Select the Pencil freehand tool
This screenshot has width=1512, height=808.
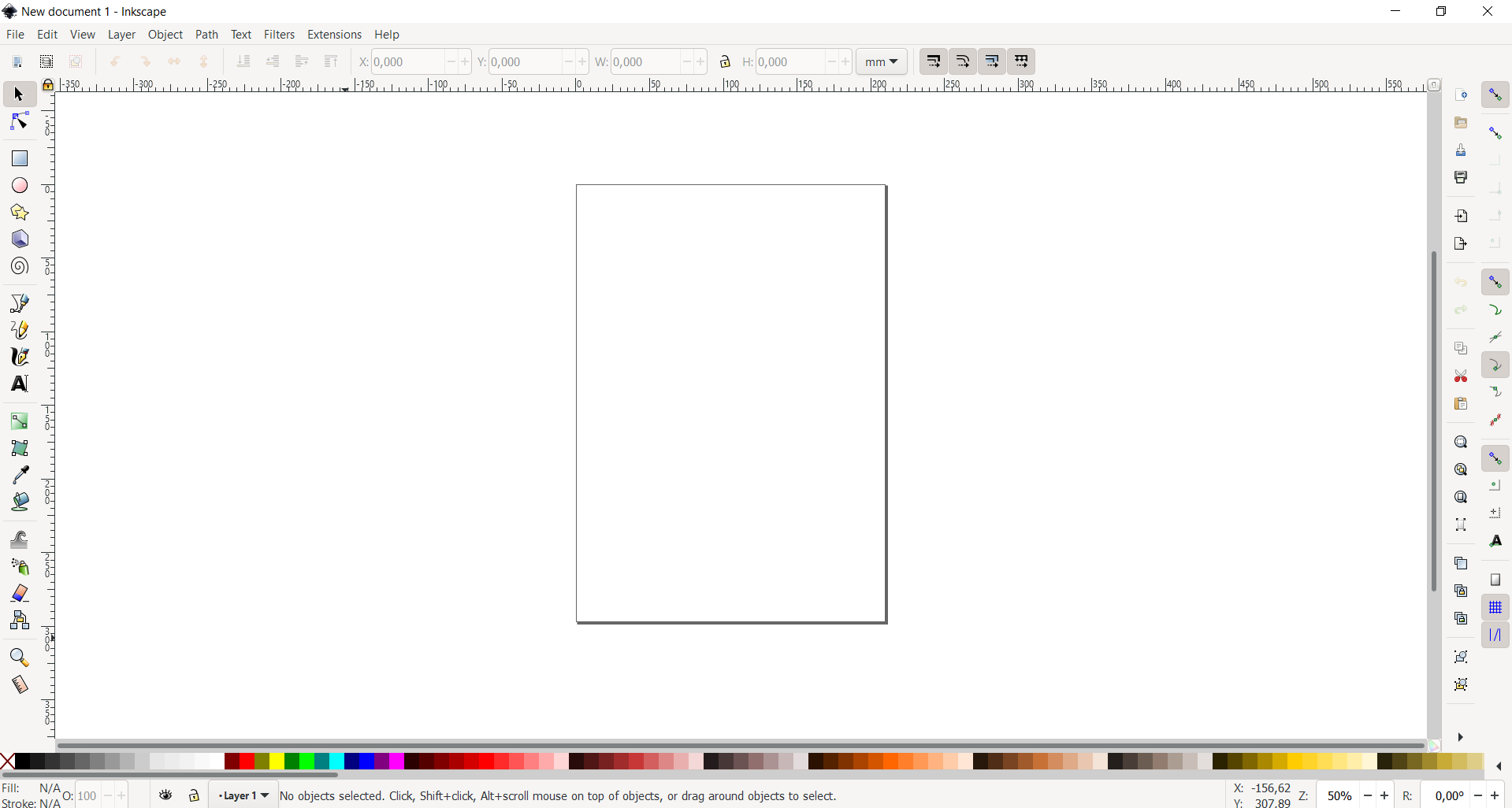20,330
